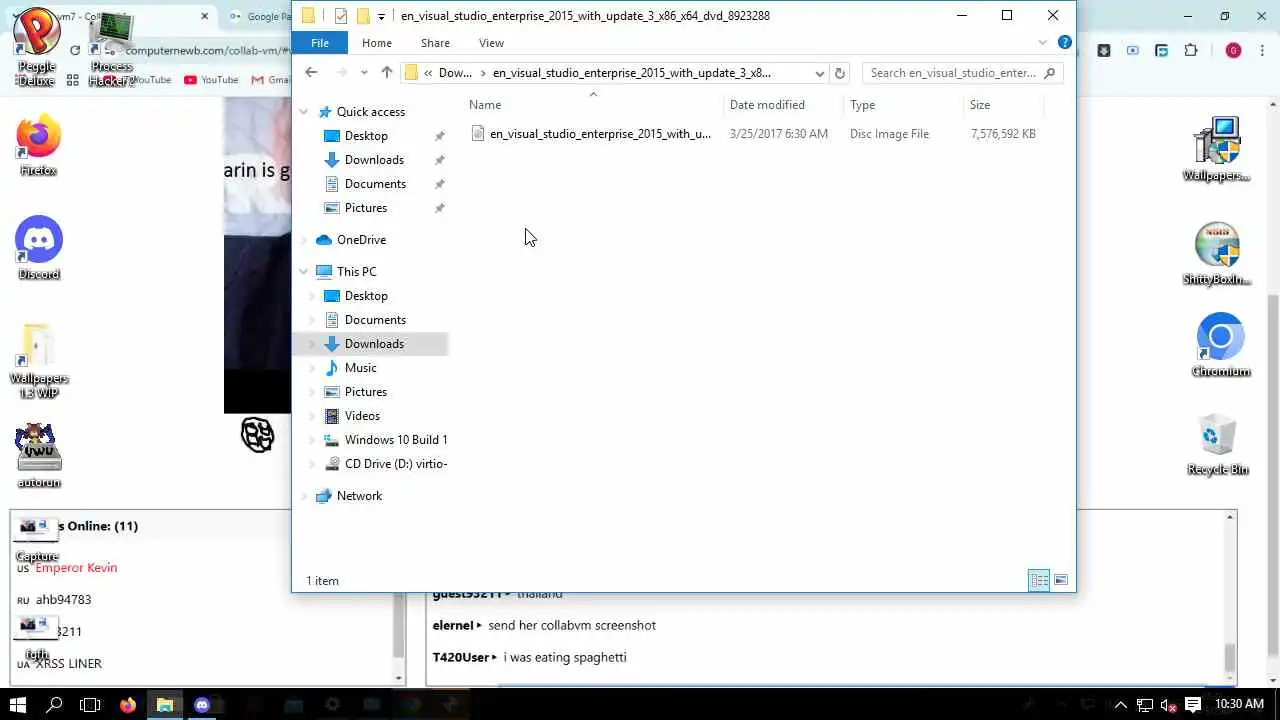This screenshot has width=1280, height=720.
Task: Click the Explorer forward arrow
Action: tap(341, 72)
